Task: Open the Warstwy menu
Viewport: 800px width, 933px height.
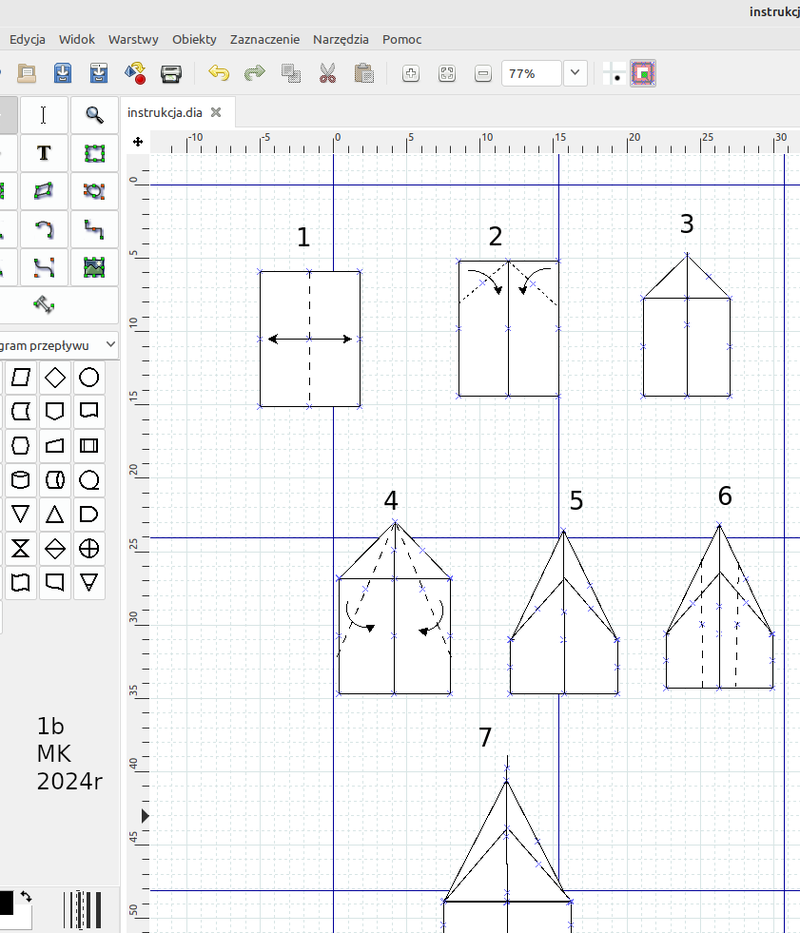Action: point(133,39)
